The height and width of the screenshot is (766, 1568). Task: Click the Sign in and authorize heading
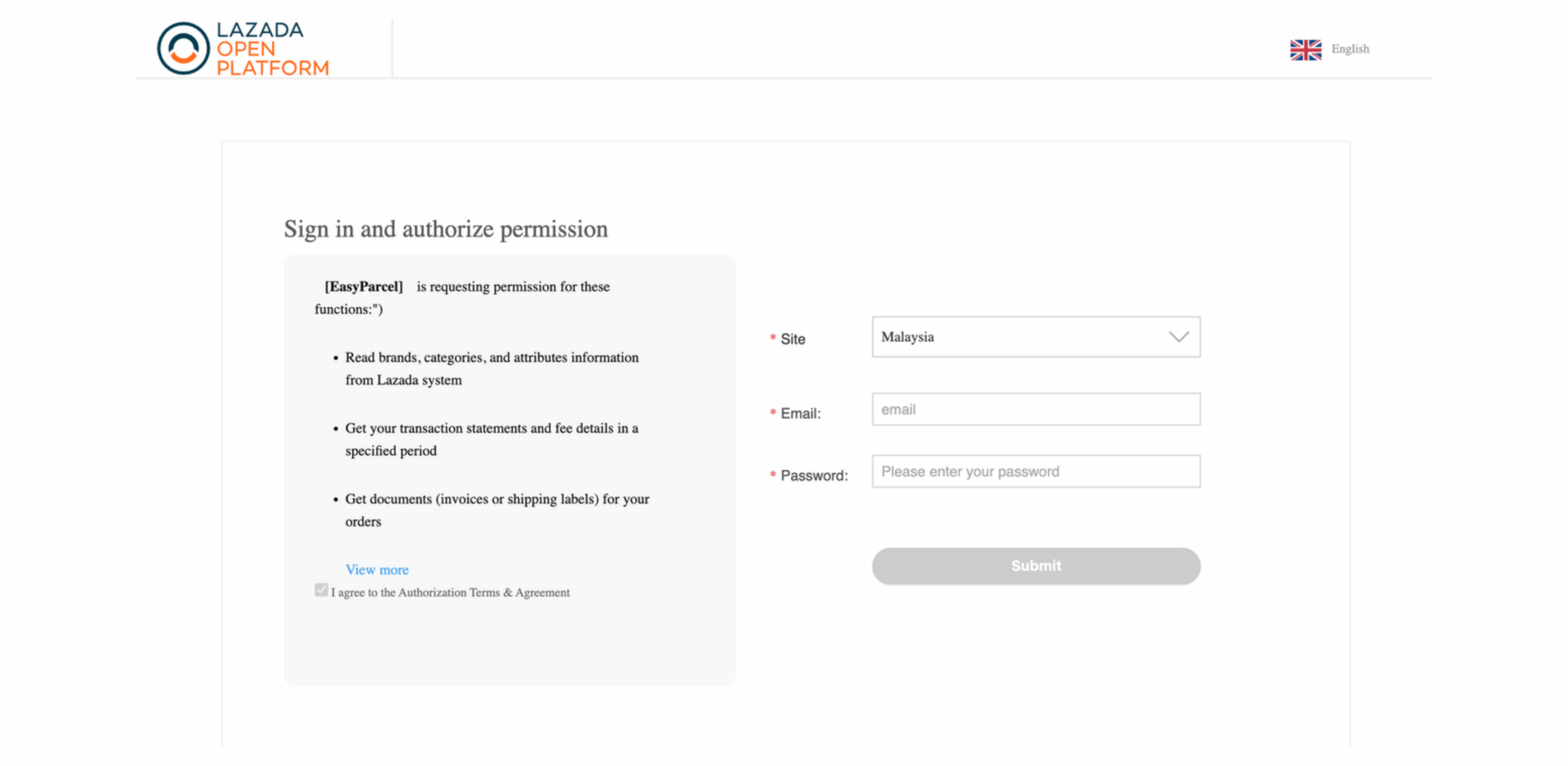coord(445,229)
